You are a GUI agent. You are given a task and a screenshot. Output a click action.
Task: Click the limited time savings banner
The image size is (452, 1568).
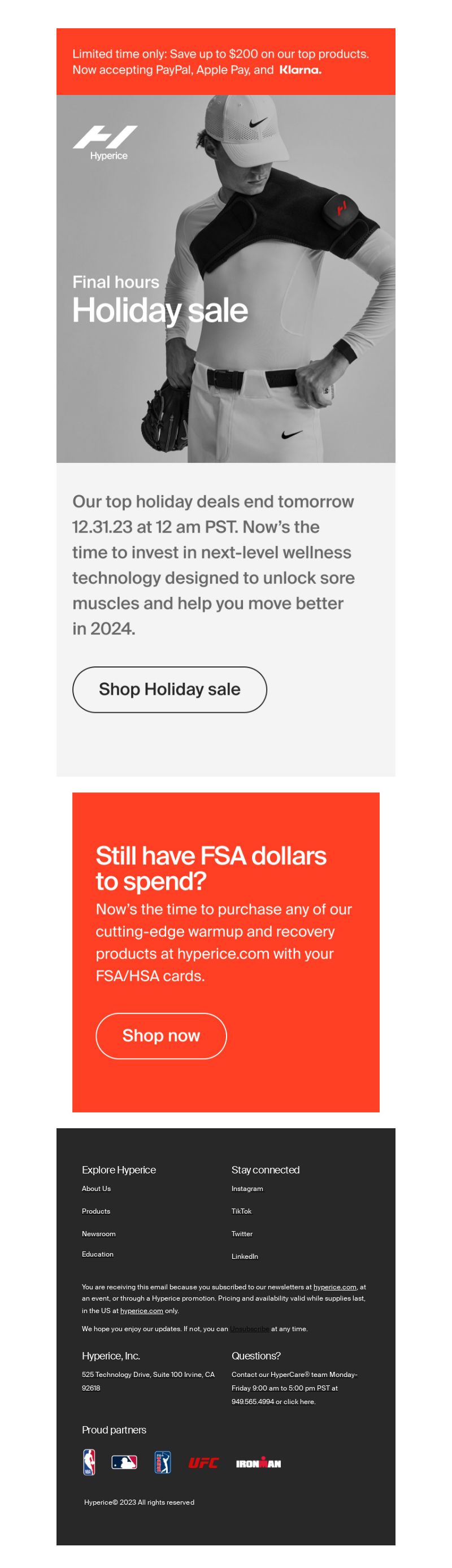pyautogui.click(x=225, y=62)
